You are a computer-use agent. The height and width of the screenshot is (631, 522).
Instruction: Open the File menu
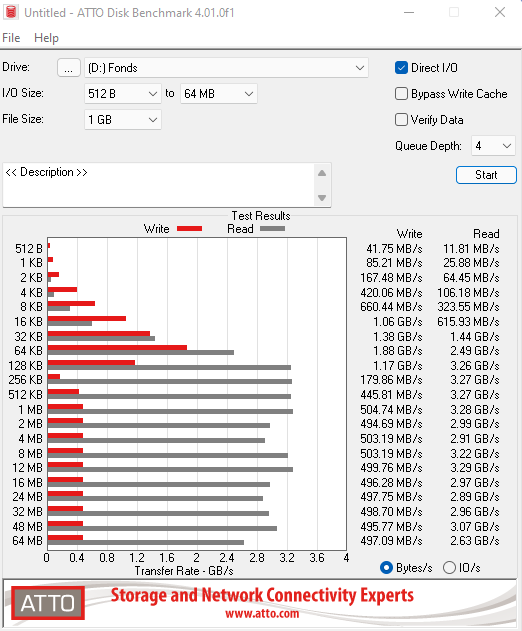click(x=11, y=38)
